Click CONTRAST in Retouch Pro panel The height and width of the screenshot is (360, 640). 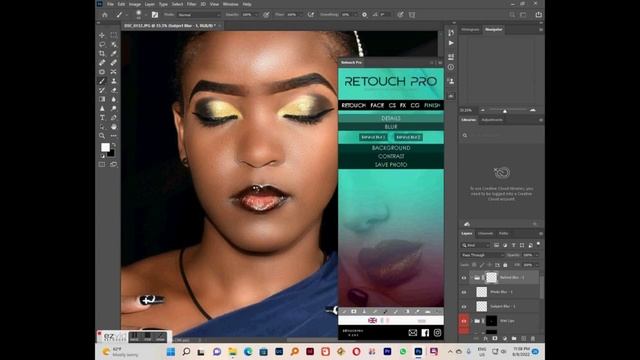[391, 156]
